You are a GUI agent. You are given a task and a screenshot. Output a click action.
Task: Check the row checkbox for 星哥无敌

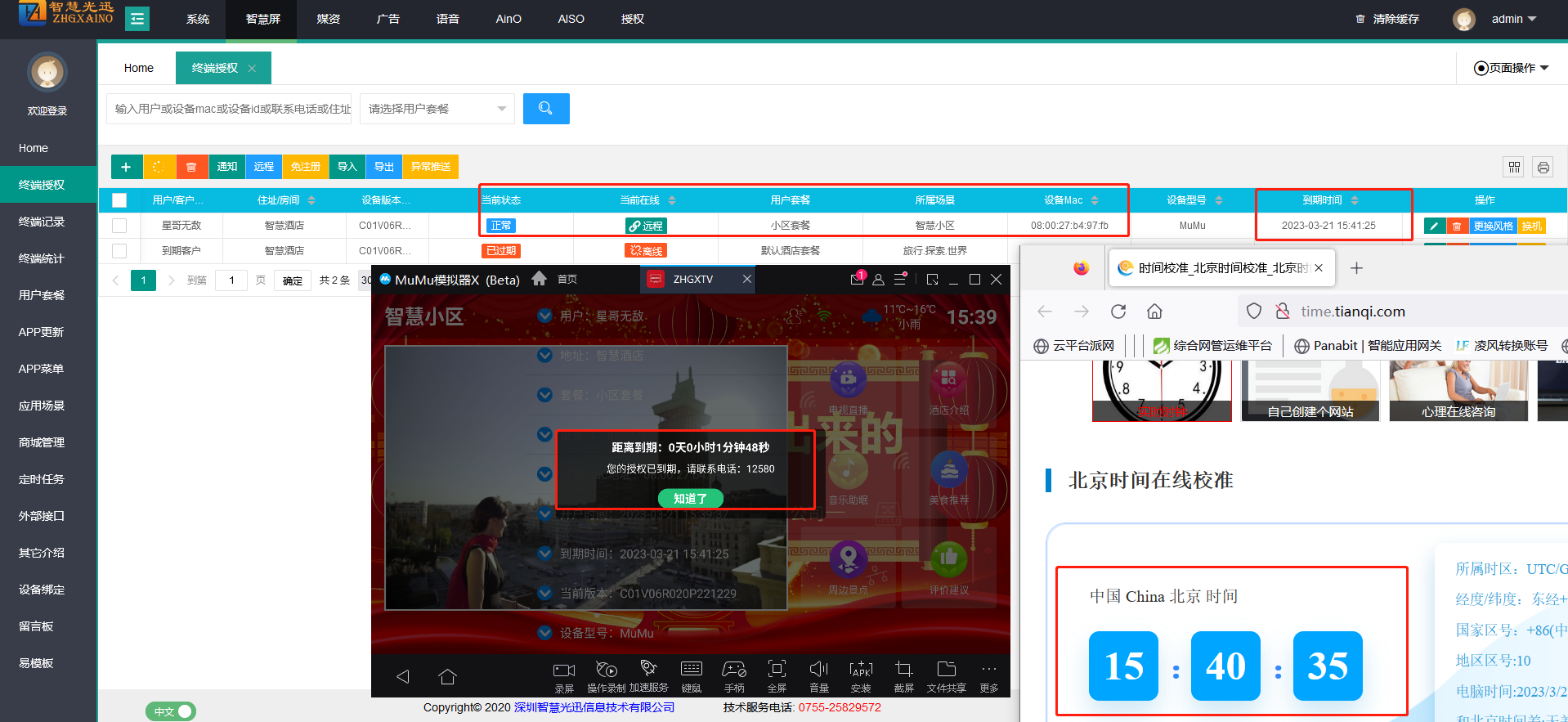pyautogui.click(x=119, y=226)
